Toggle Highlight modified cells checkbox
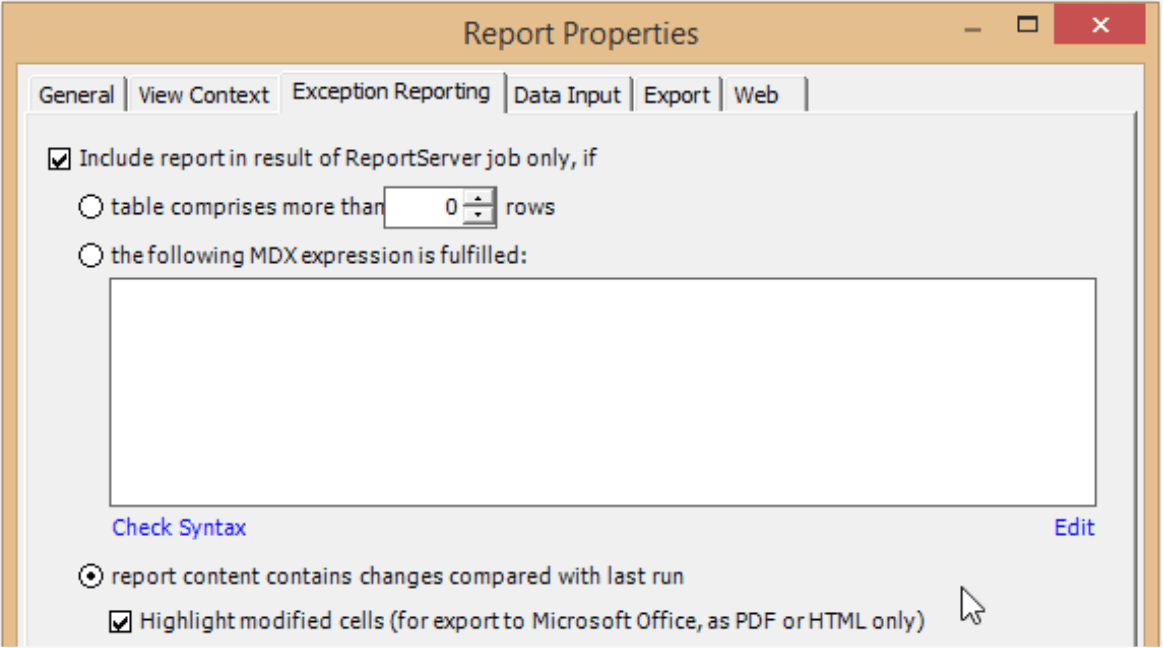 pyautogui.click(x=120, y=621)
